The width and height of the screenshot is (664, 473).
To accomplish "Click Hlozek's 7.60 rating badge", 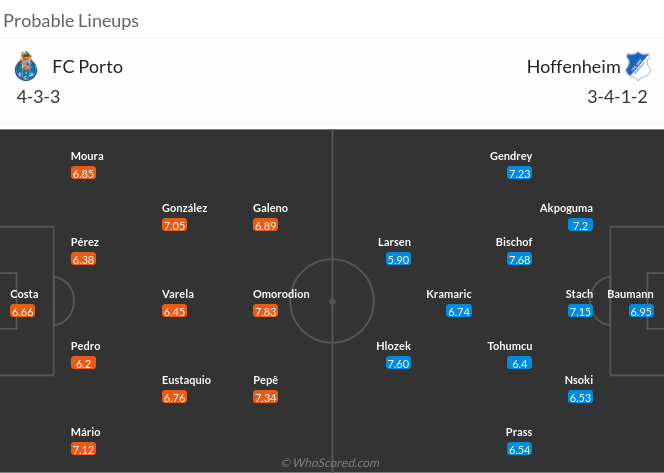I will (x=398, y=363).
